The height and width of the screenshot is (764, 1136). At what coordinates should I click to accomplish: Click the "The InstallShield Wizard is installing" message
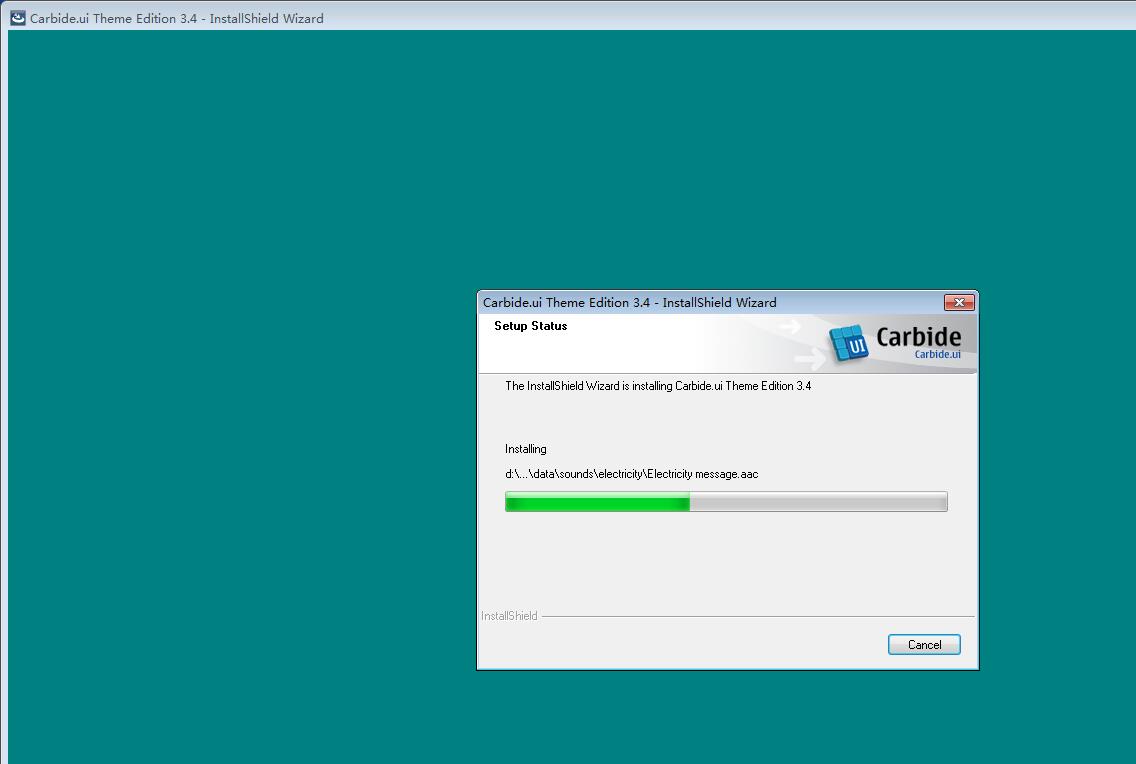click(658, 386)
